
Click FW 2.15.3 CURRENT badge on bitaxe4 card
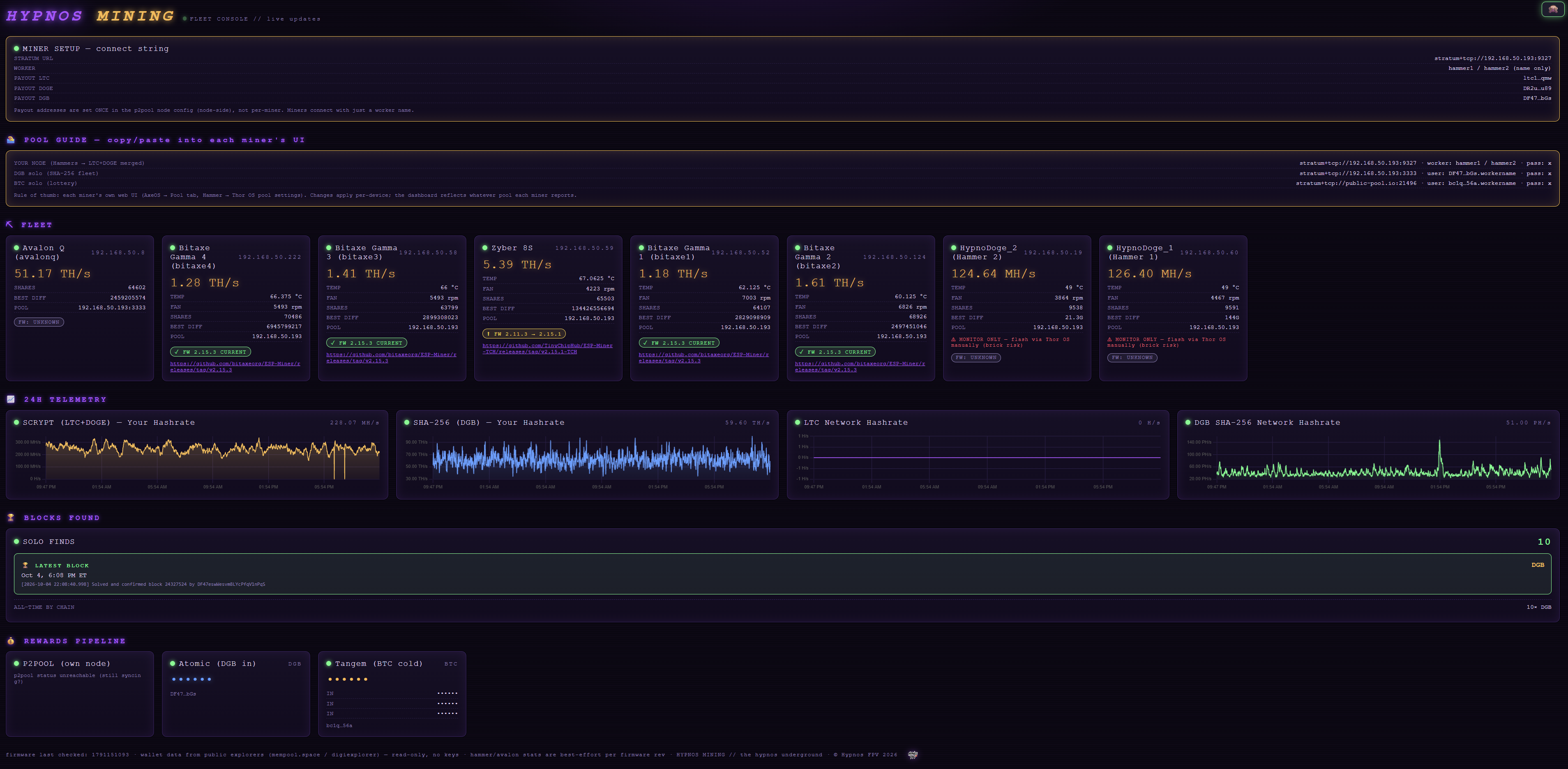pos(211,352)
